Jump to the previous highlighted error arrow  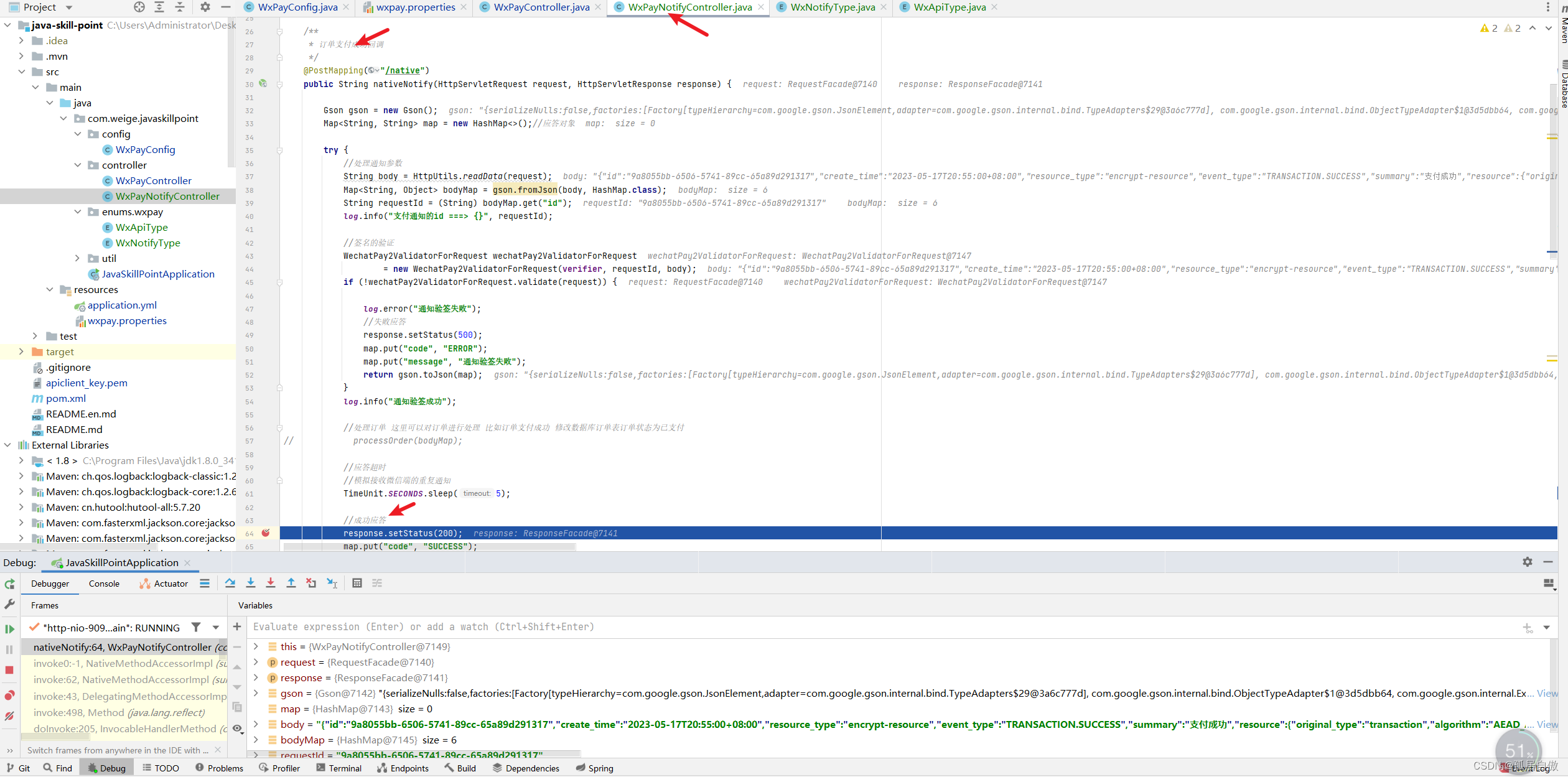(1533, 28)
